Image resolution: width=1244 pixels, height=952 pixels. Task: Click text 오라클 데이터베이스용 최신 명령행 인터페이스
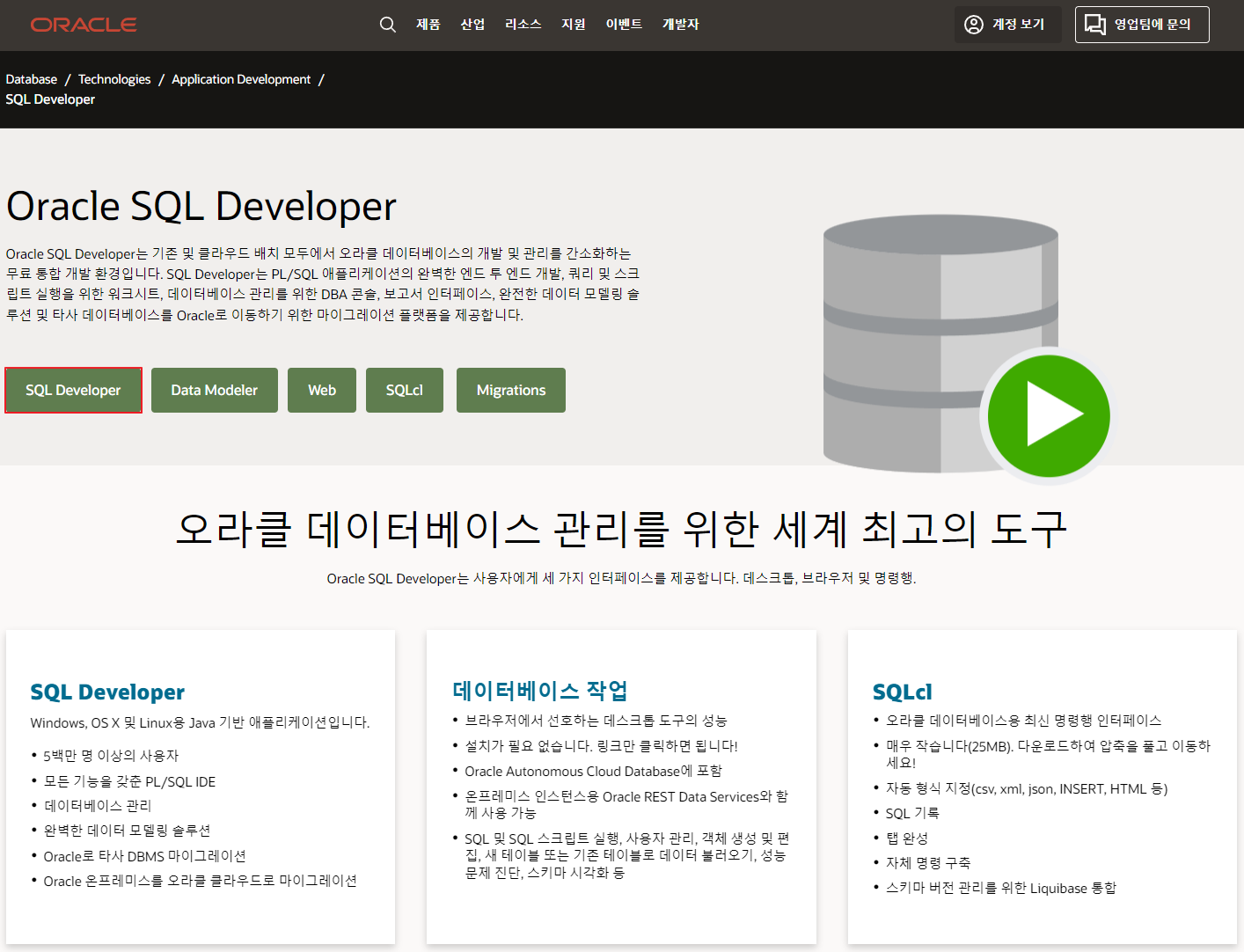[x=1024, y=721]
